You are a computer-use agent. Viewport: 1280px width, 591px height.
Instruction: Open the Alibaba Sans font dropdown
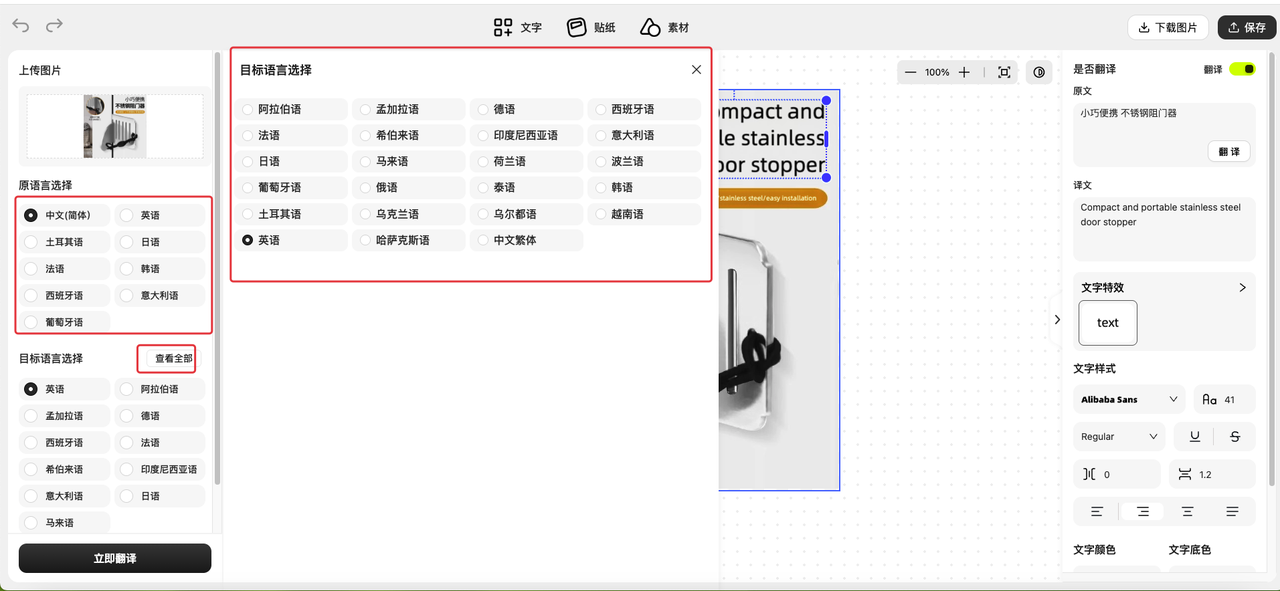coord(1129,399)
